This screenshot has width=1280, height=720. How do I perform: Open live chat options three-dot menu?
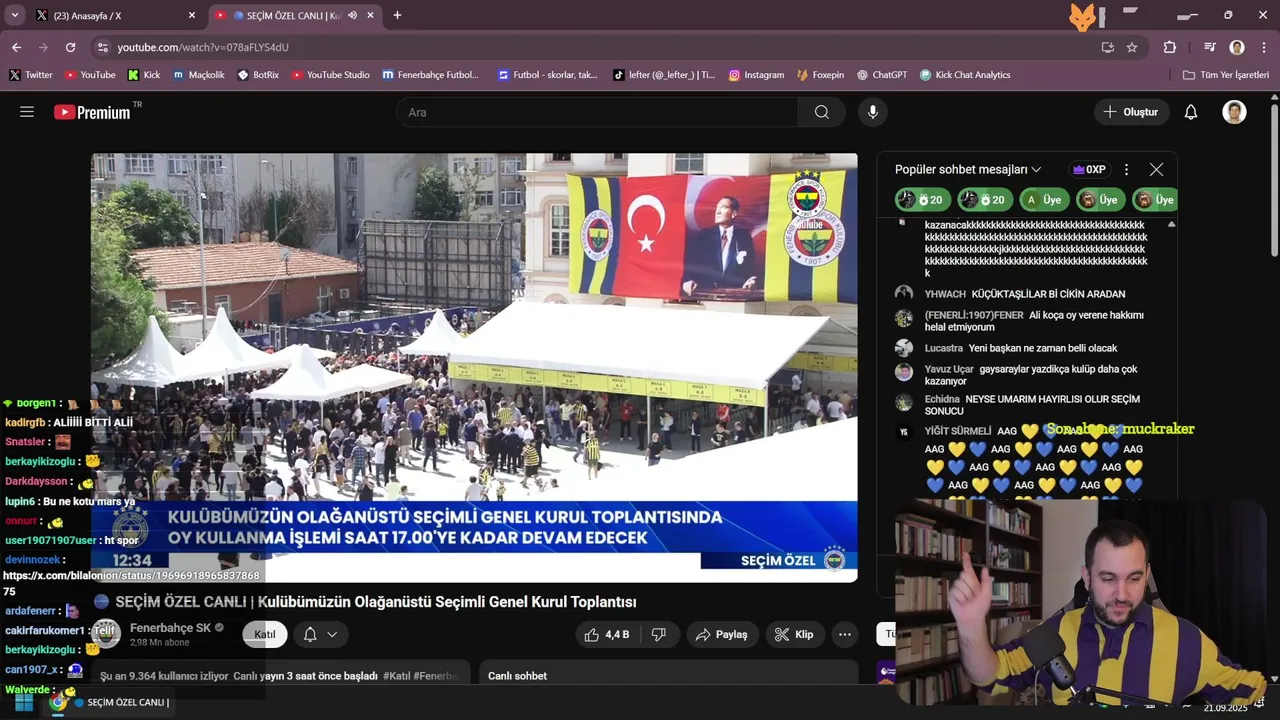click(x=1126, y=170)
